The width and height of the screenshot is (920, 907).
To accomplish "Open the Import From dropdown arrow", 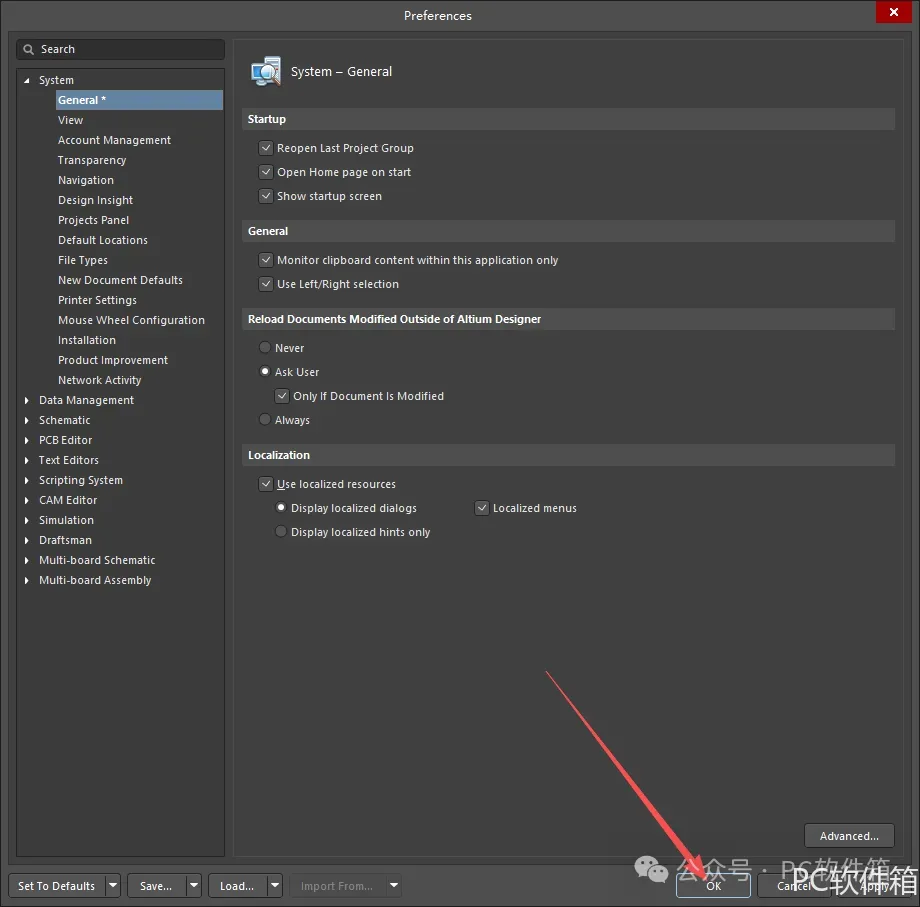I will click(x=394, y=885).
